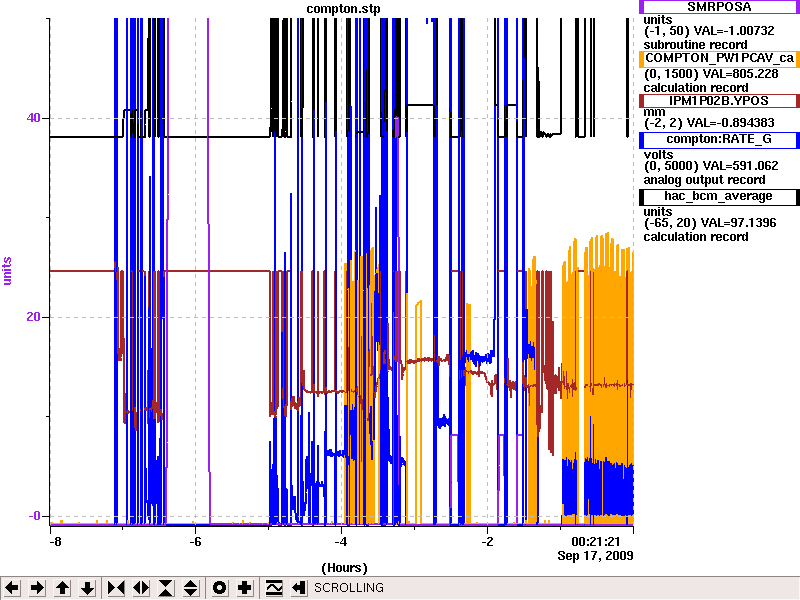
Task: Expand the time axis (outward horizontal triangles)
Action: point(141,588)
